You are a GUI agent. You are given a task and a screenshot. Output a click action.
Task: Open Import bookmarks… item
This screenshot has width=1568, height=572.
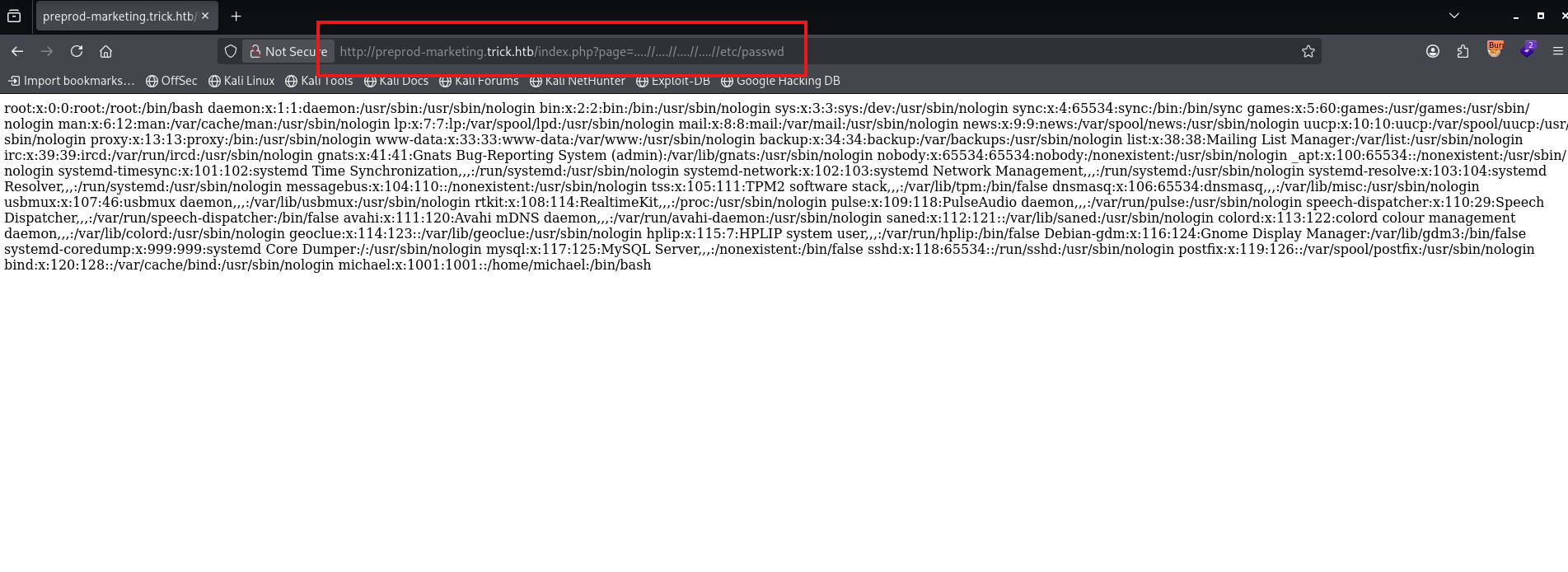pyautogui.click(x=71, y=81)
